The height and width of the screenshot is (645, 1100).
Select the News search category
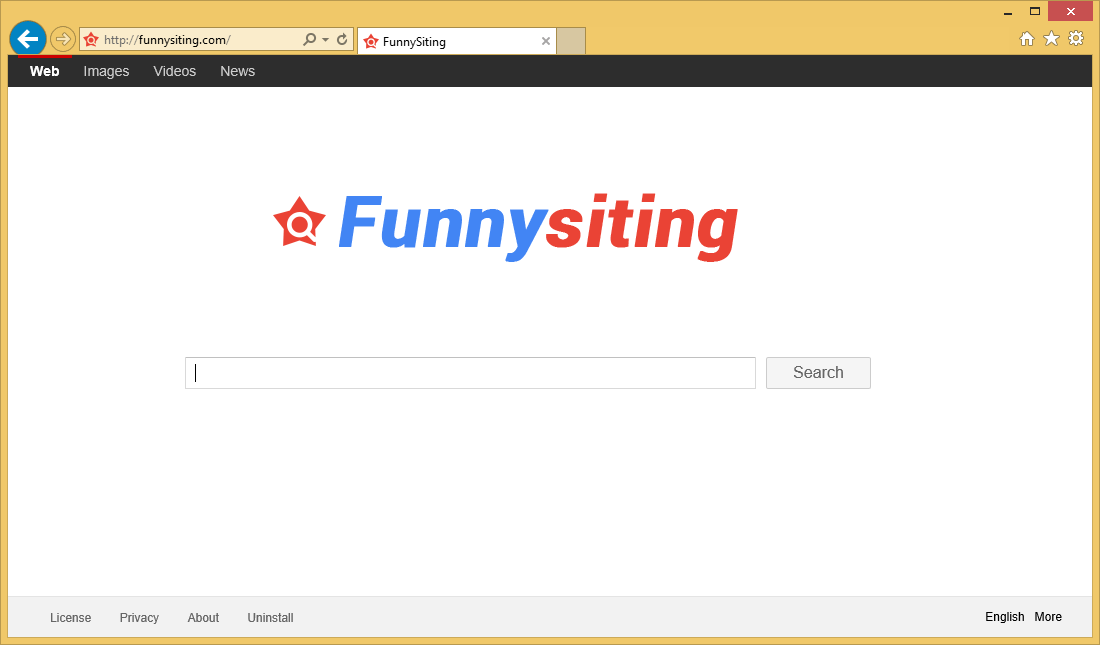click(x=237, y=71)
